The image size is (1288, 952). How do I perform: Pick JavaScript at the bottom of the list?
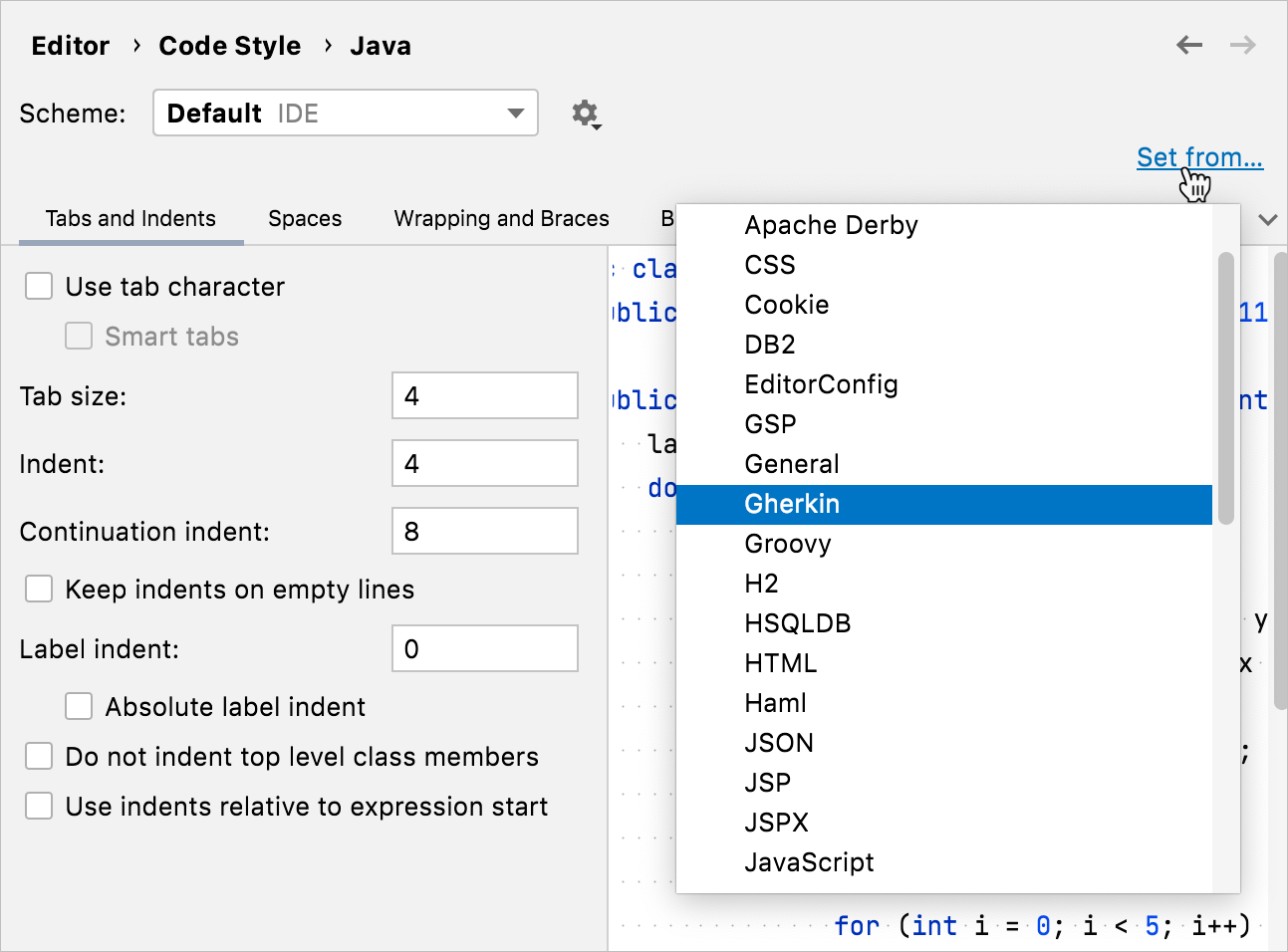pos(809,862)
